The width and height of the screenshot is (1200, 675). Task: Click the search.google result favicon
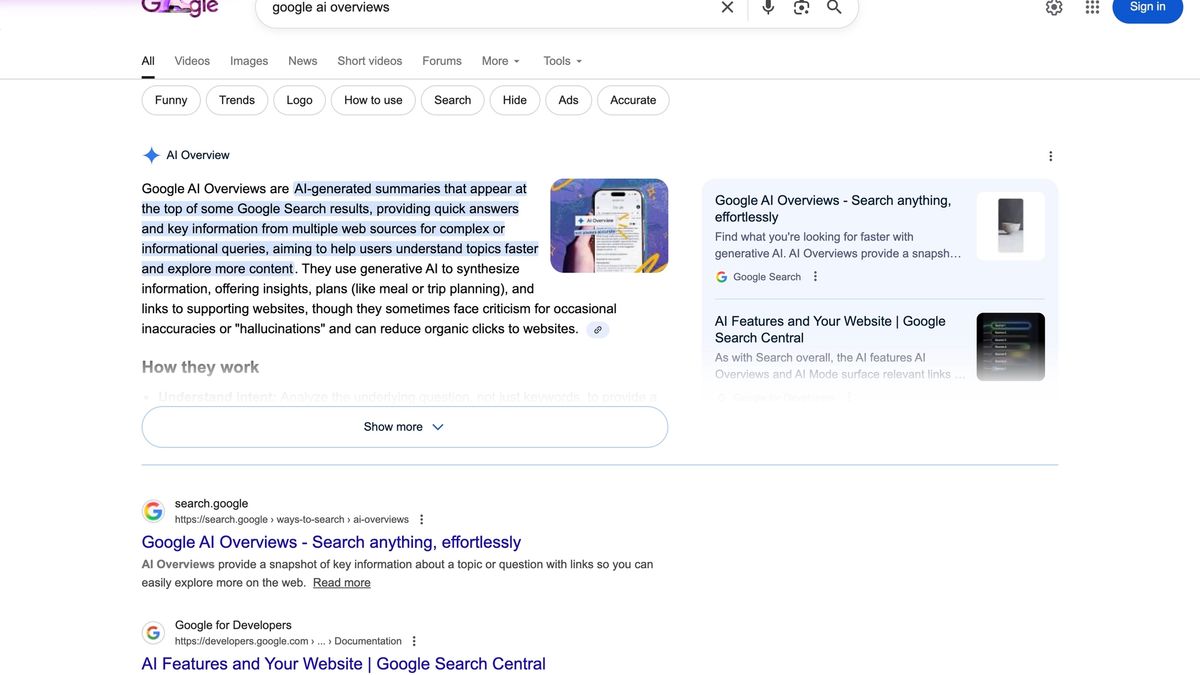(153, 511)
